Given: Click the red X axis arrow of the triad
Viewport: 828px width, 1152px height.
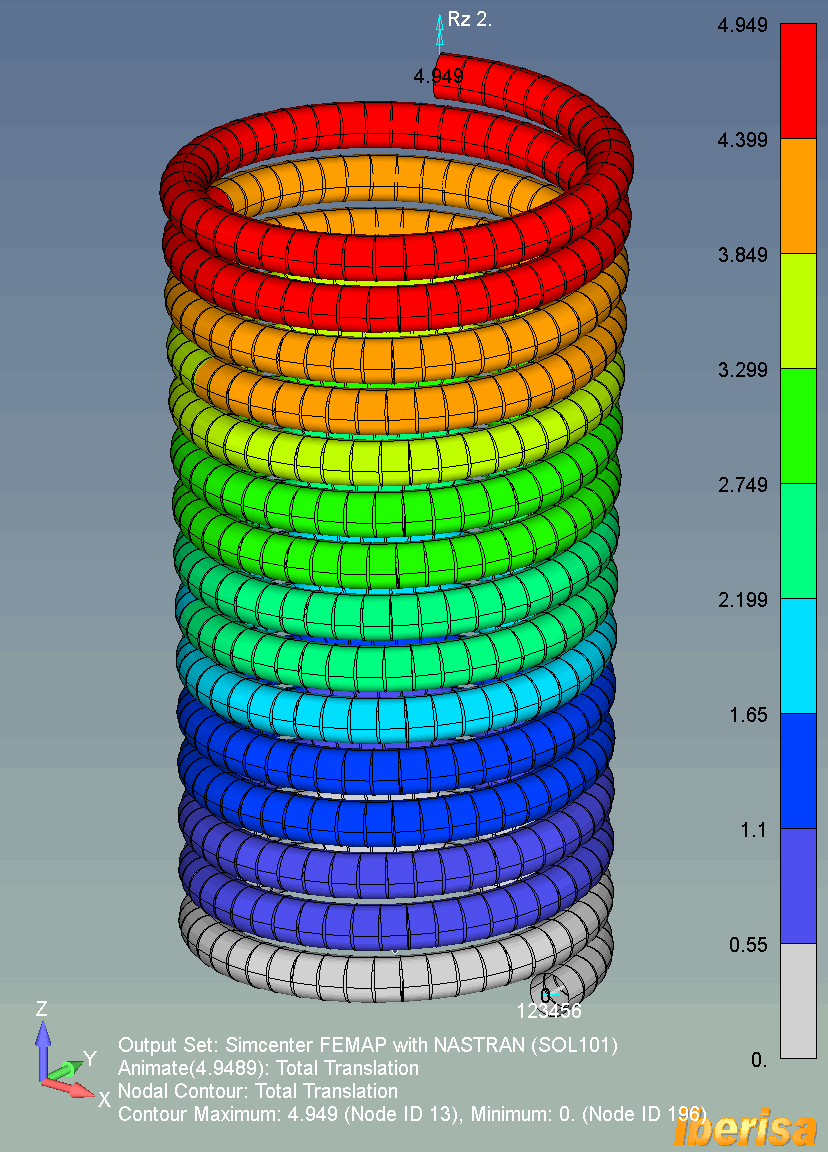Looking at the screenshot, I should pyautogui.click(x=68, y=1087).
